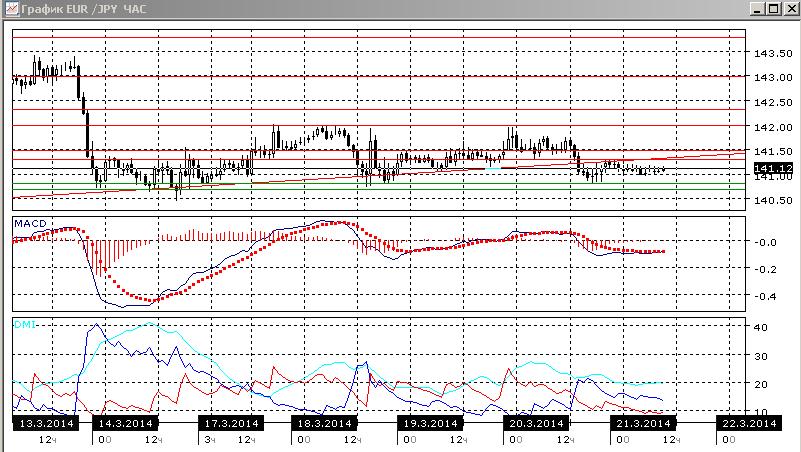The width and height of the screenshot is (801, 452).
Task: Click the current price label 141.12
Action: (773, 168)
